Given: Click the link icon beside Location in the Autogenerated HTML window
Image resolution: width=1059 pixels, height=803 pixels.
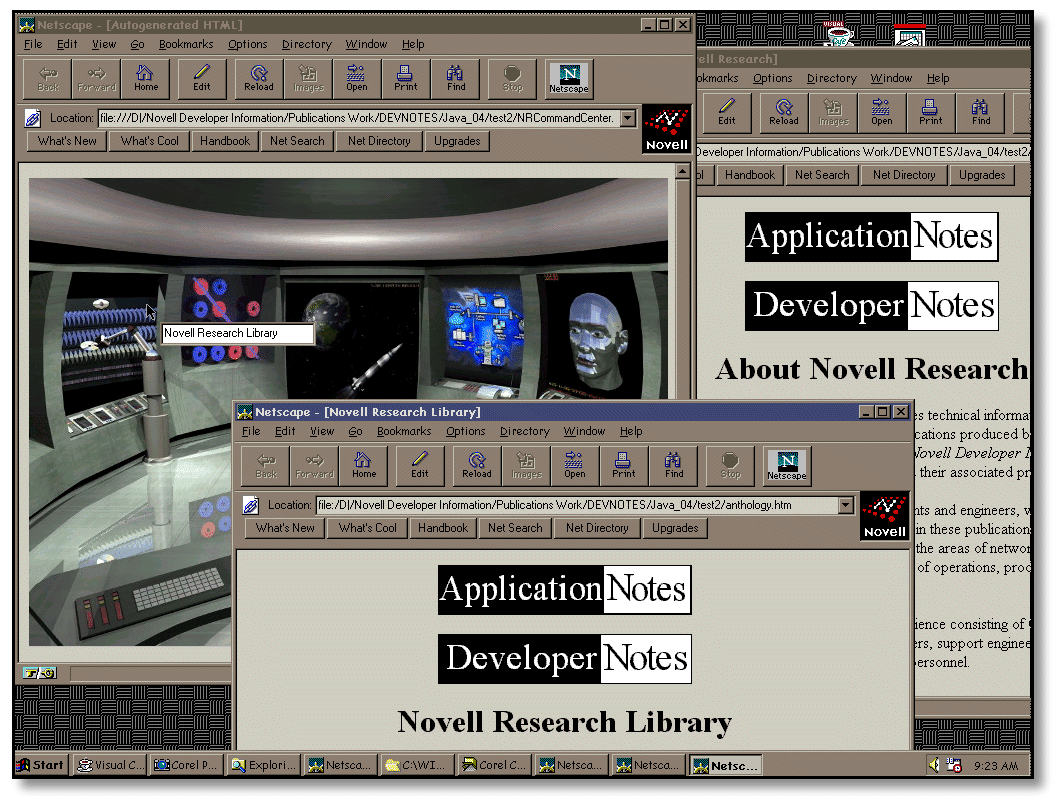Looking at the screenshot, I should coord(32,118).
